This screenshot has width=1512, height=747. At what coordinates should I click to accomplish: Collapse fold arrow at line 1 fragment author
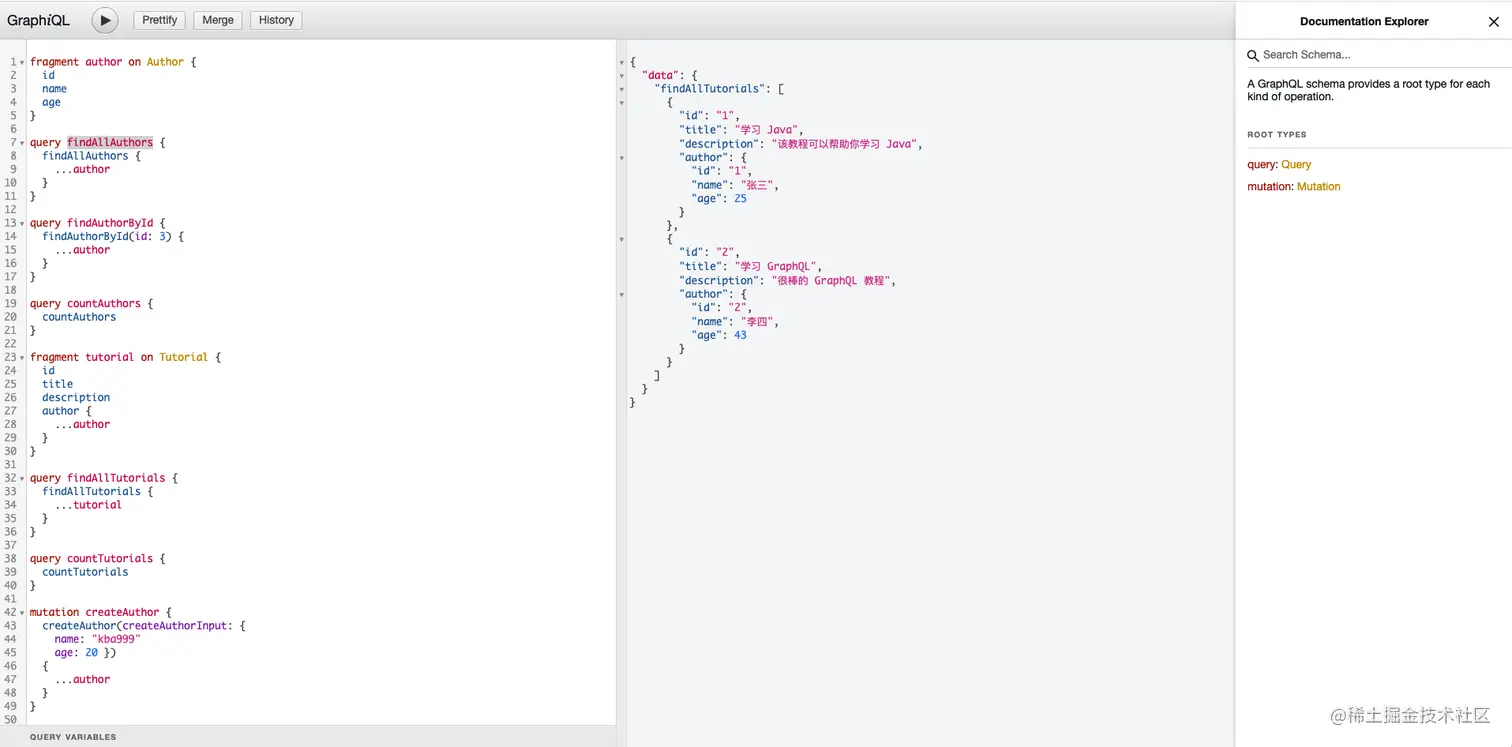pyautogui.click(x=23, y=62)
